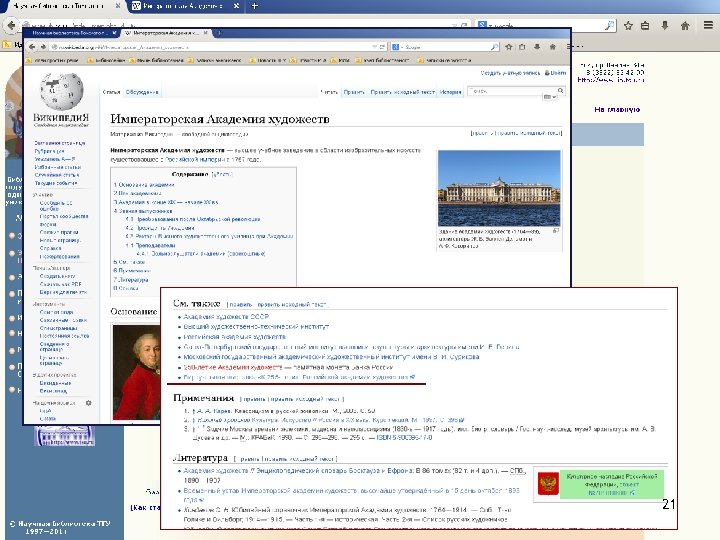The height and width of the screenshot is (540, 720).
Task: Click На главную link on library page
Action: click(x=617, y=110)
